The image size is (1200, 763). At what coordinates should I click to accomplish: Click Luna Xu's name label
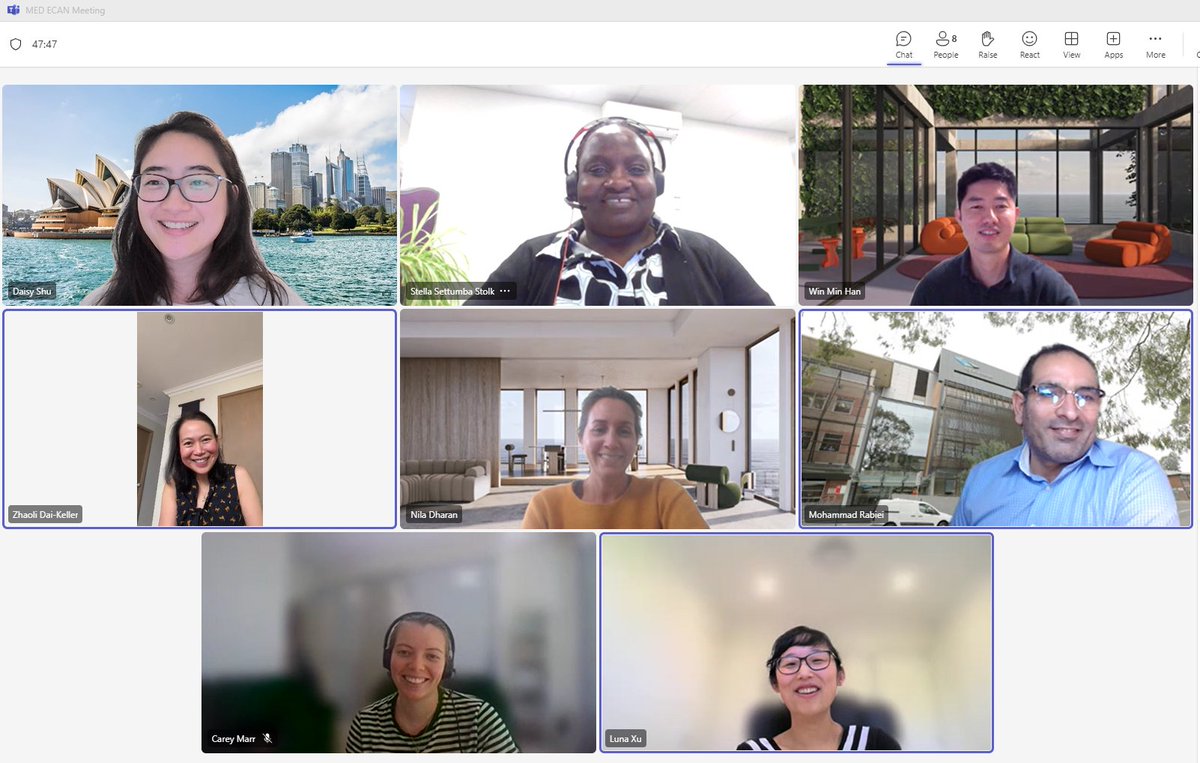625,740
